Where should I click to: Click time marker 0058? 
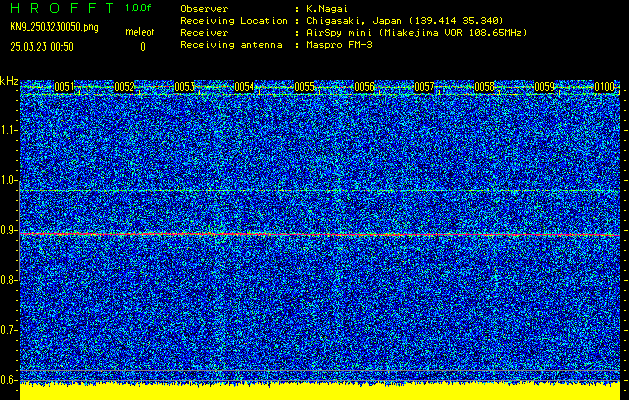(x=485, y=87)
